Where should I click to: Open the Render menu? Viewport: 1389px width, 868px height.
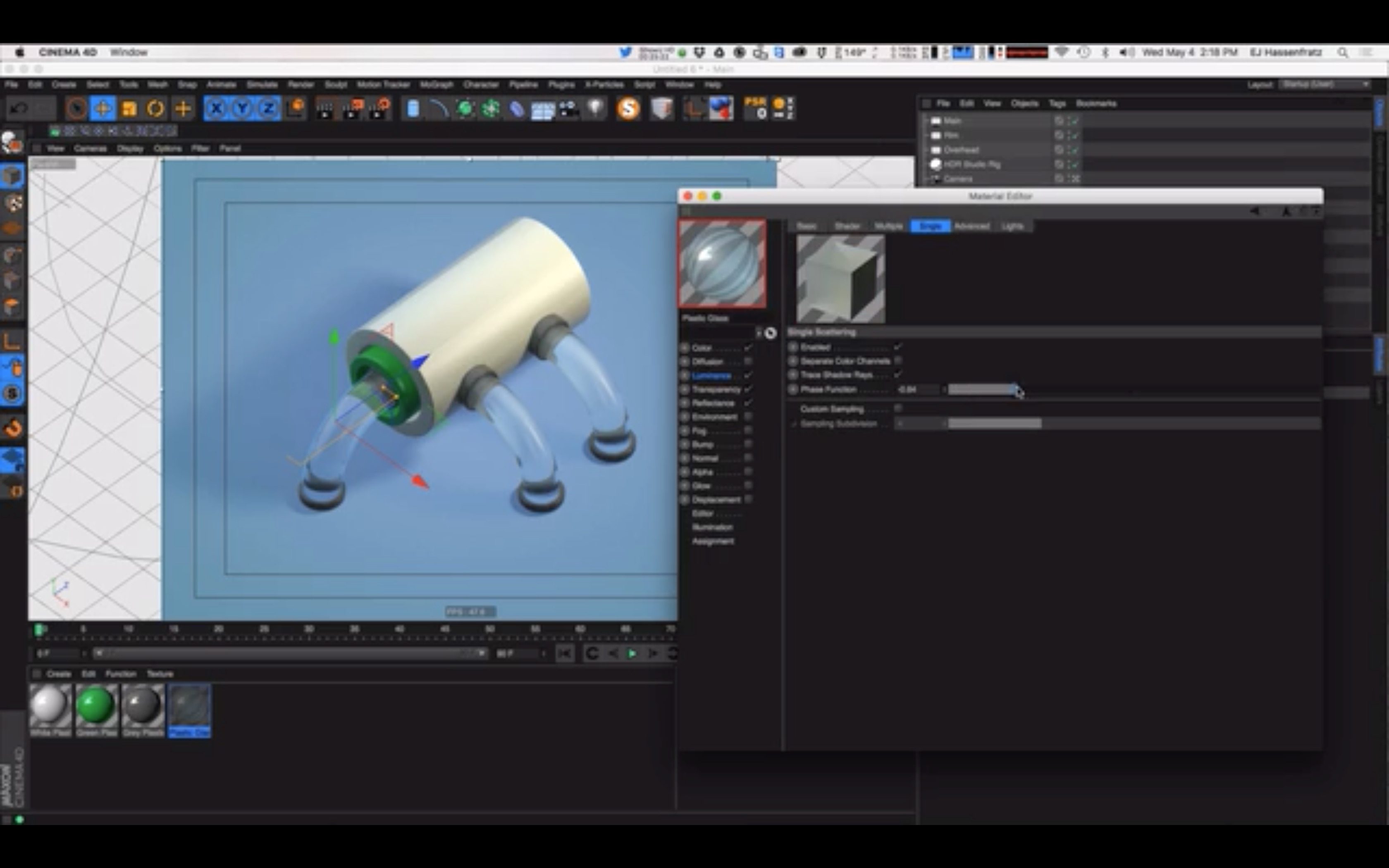(301, 84)
